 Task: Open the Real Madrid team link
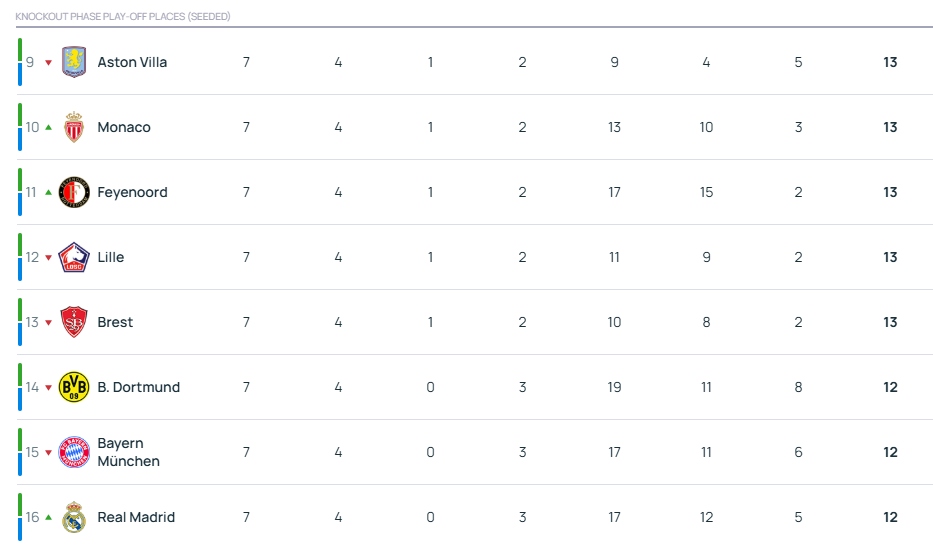click(136, 517)
